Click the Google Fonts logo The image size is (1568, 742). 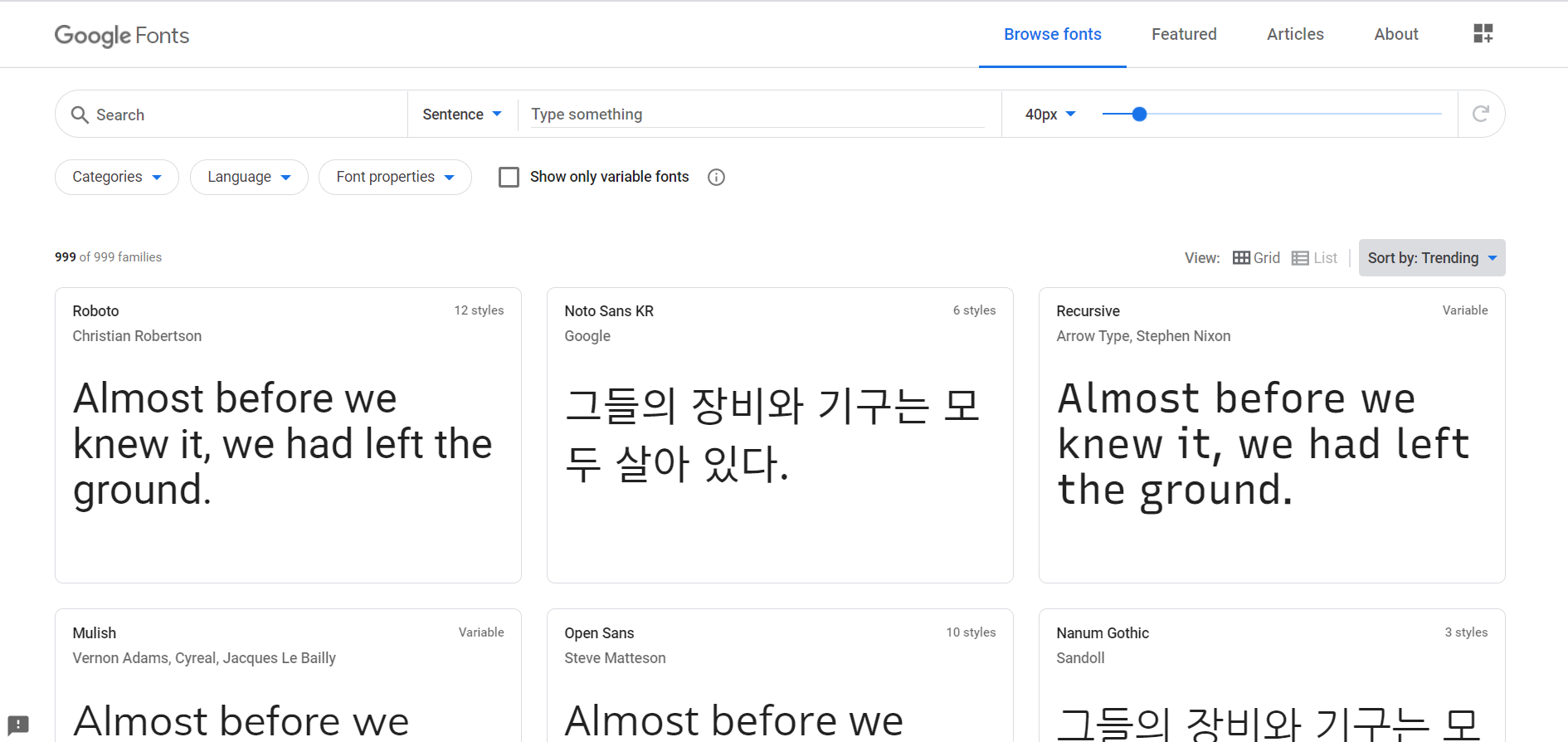point(122,36)
